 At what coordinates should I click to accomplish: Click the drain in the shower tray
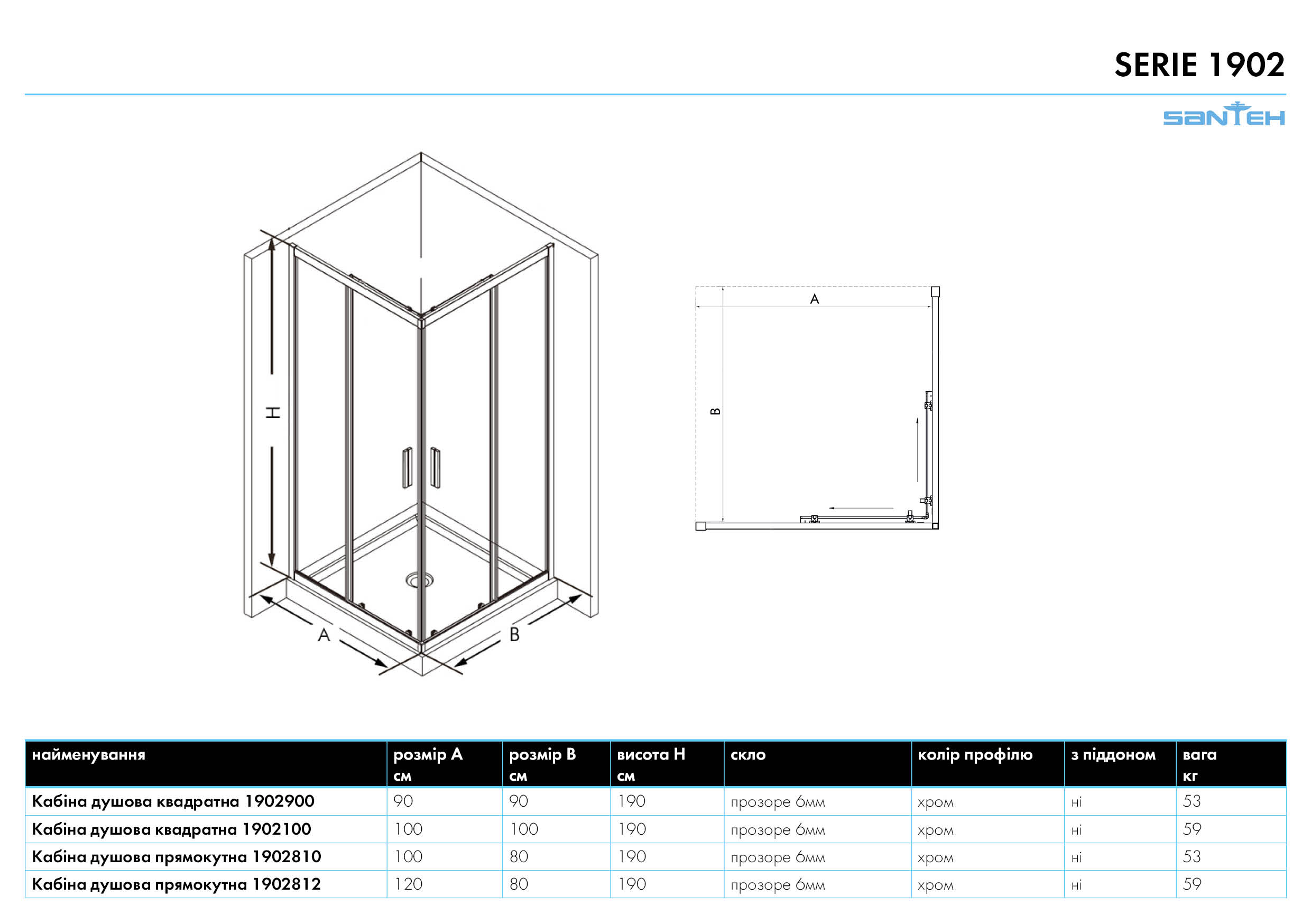point(420,580)
